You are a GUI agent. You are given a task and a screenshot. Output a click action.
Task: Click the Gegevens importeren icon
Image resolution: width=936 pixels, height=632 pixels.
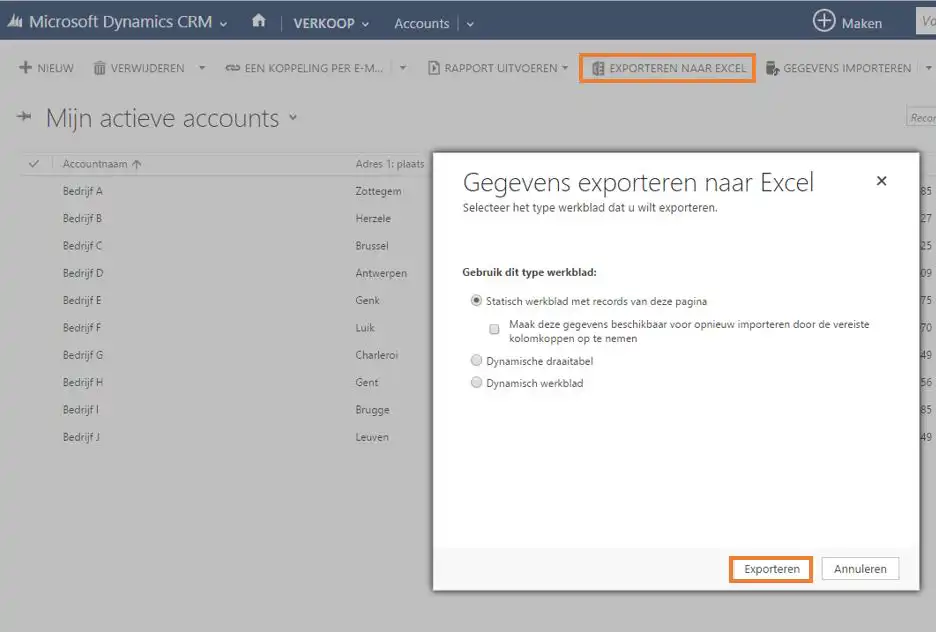(x=772, y=68)
